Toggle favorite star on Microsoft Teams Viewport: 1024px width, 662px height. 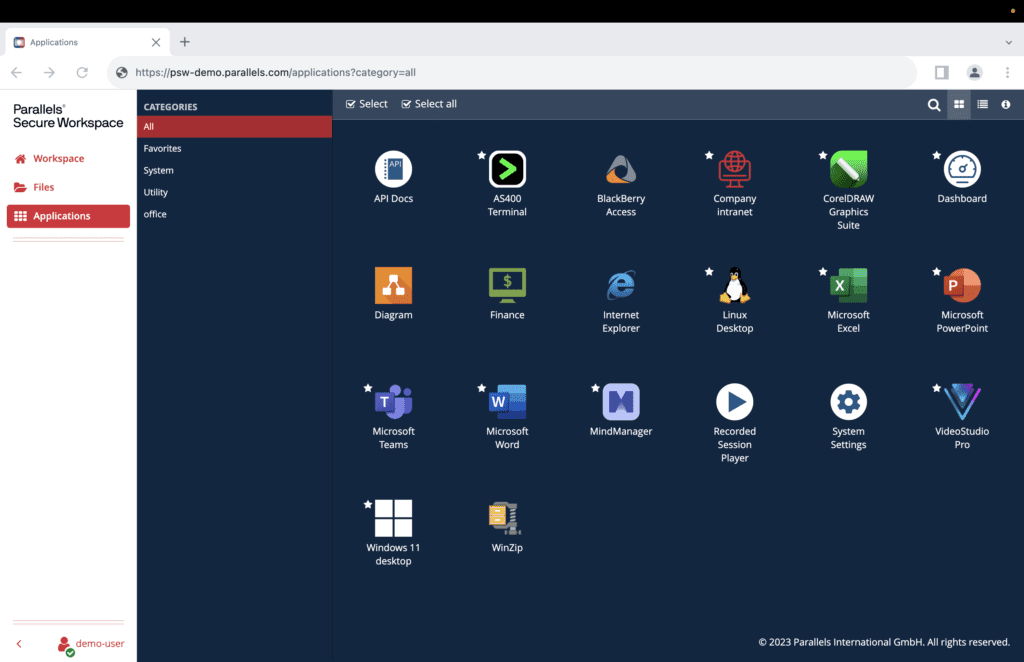(368, 388)
